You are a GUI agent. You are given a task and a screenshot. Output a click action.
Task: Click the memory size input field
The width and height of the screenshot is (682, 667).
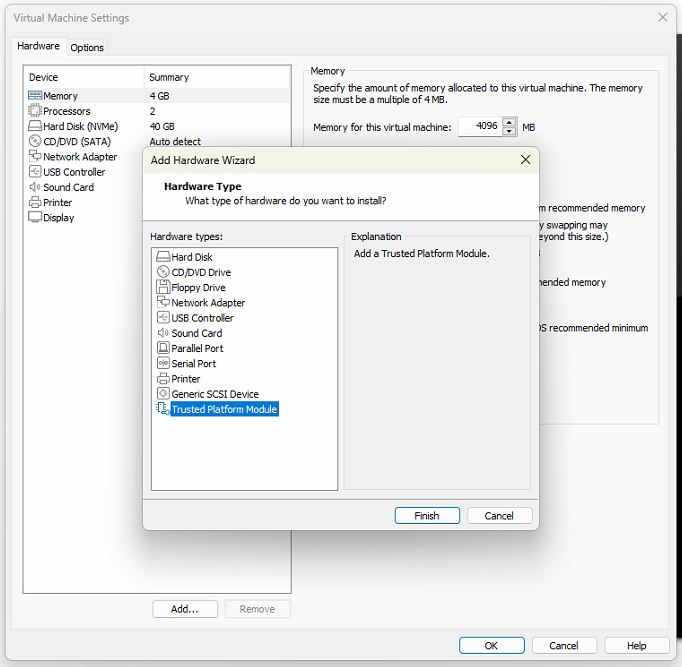[479, 127]
